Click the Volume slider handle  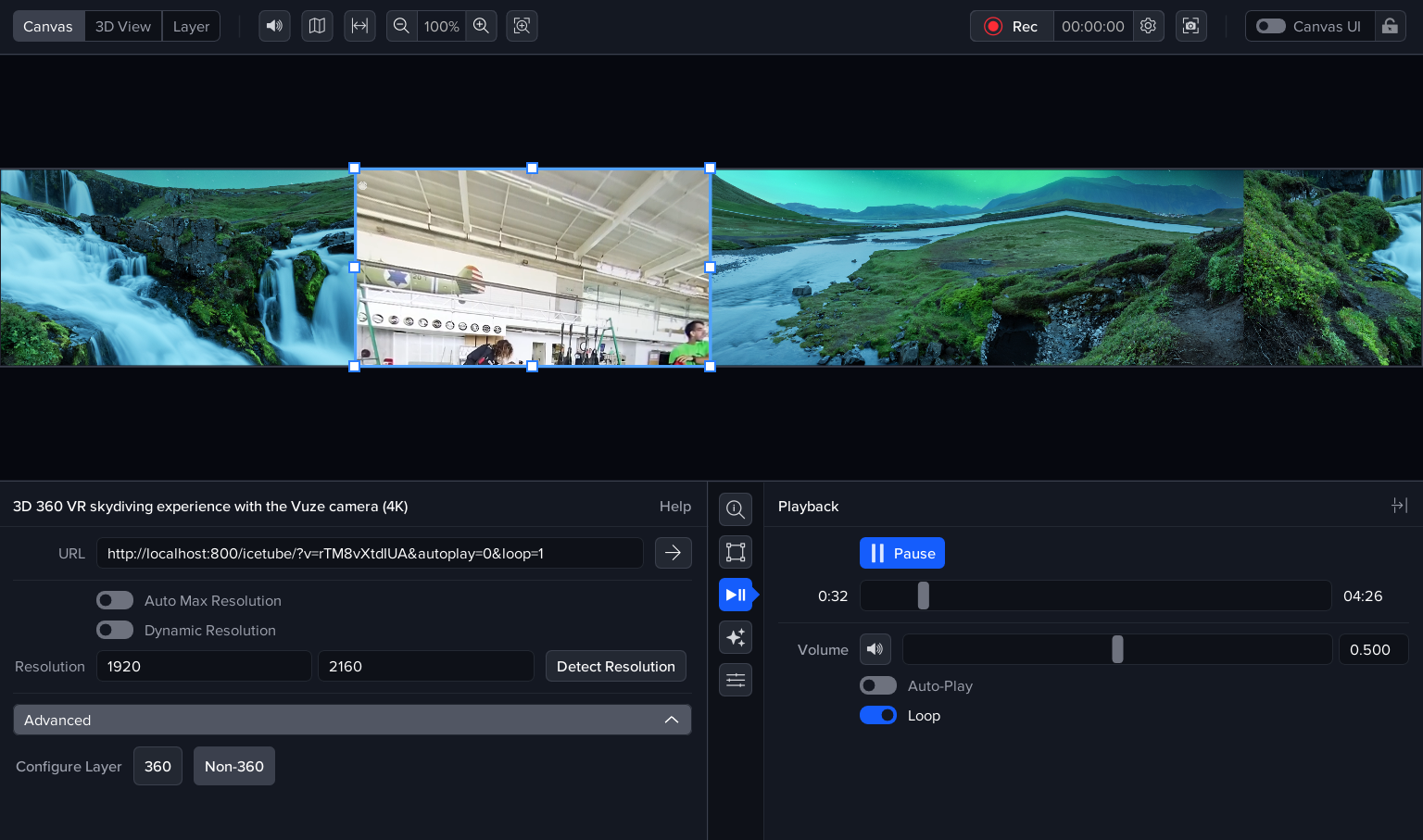(x=1117, y=650)
